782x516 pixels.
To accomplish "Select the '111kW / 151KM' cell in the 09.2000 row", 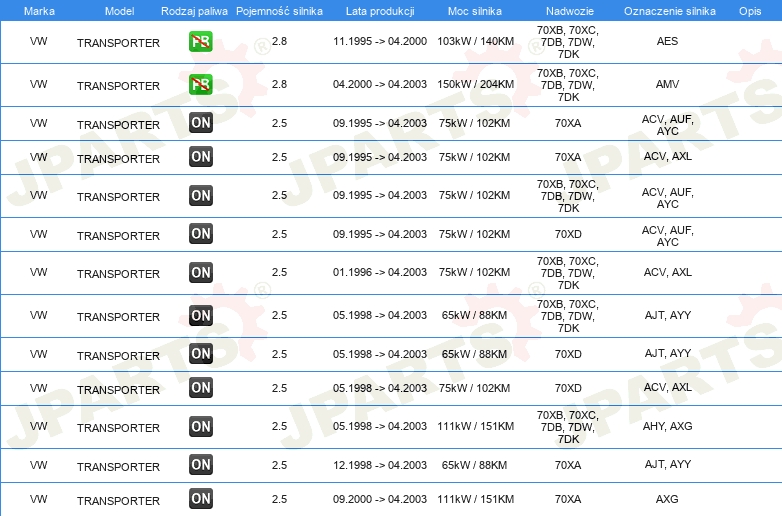I will [x=475, y=499].
